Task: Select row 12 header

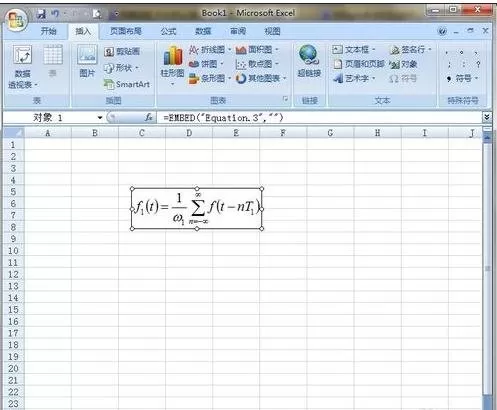Action: 13,274
